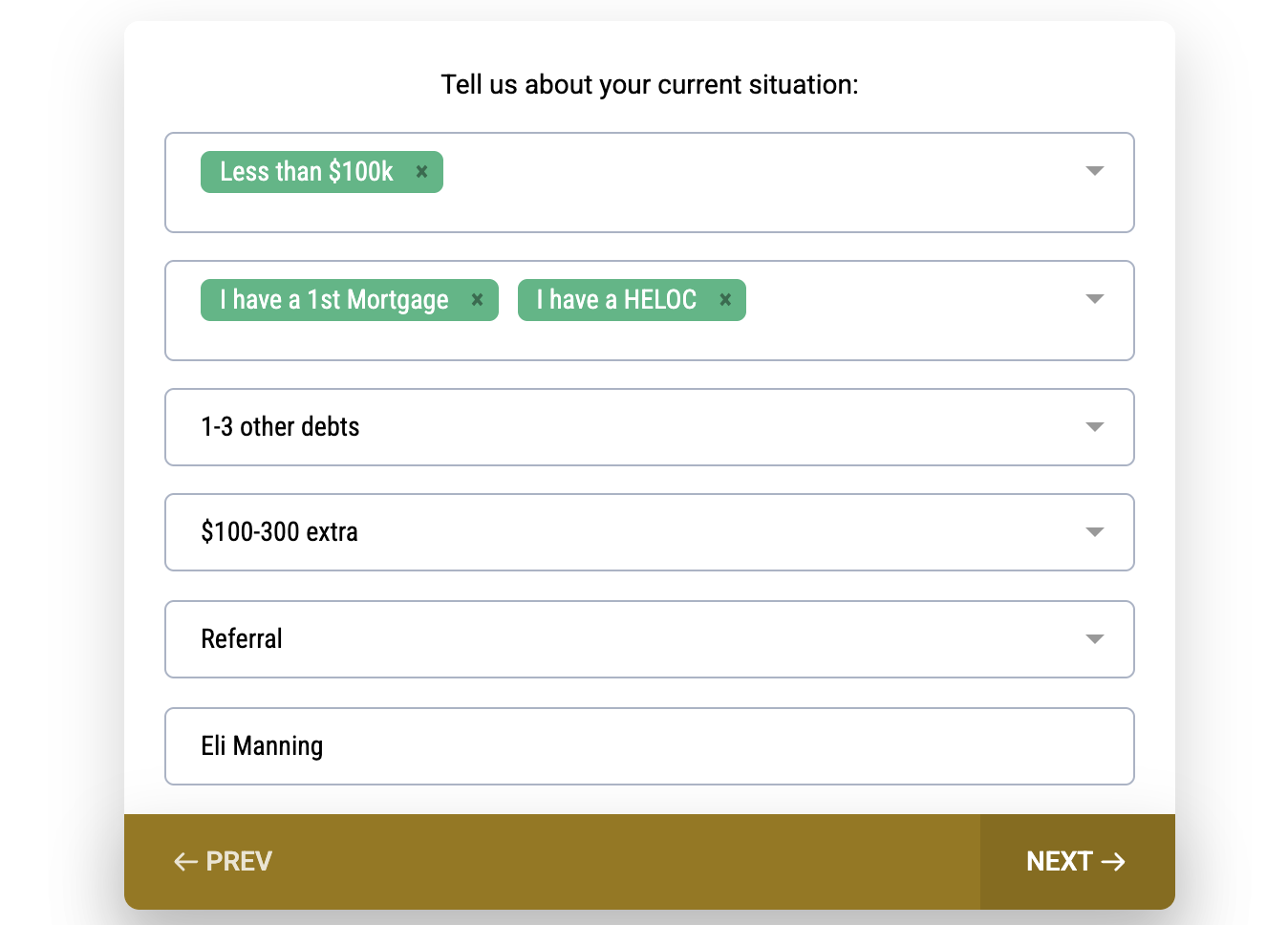Open the mortgage type dropdown arrow

1095,299
